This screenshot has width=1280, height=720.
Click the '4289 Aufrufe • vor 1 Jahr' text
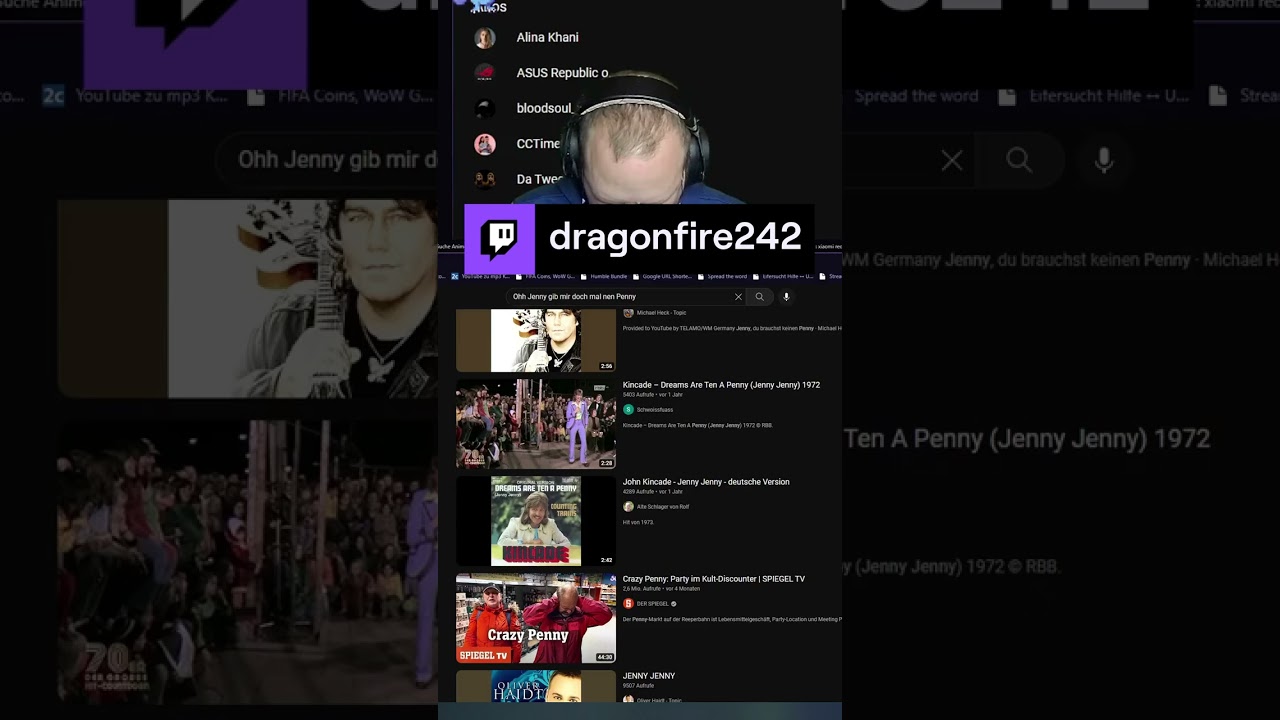coord(653,492)
